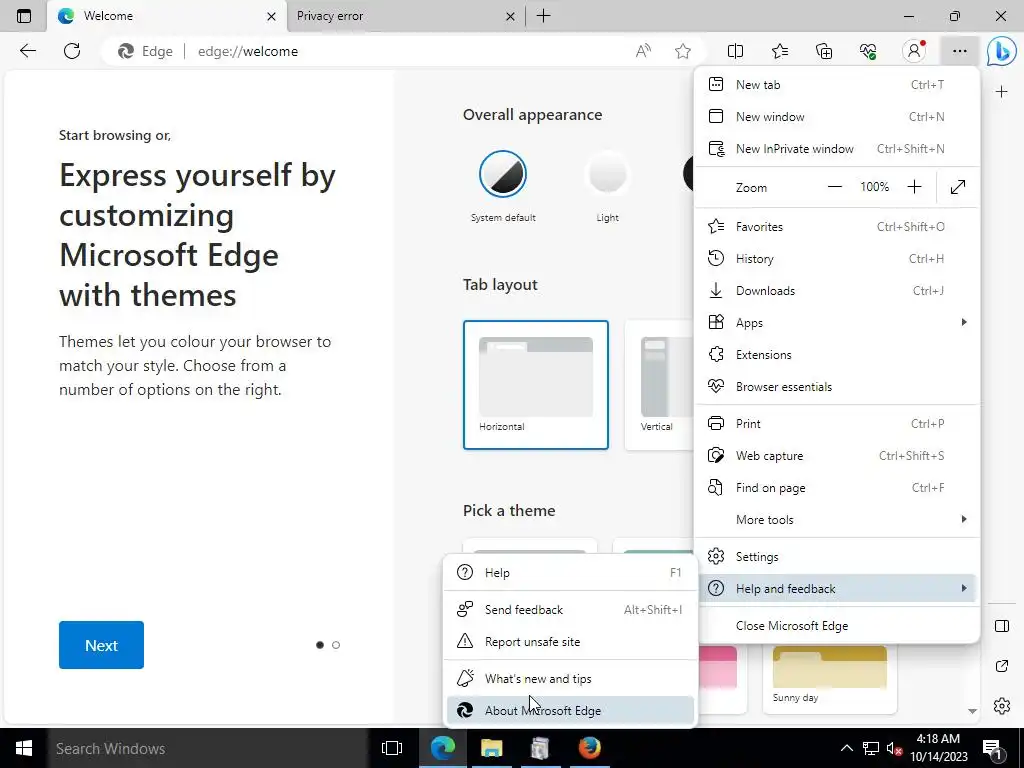
Task: Open File Explorer from taskbar
Action: click(492, 748)
